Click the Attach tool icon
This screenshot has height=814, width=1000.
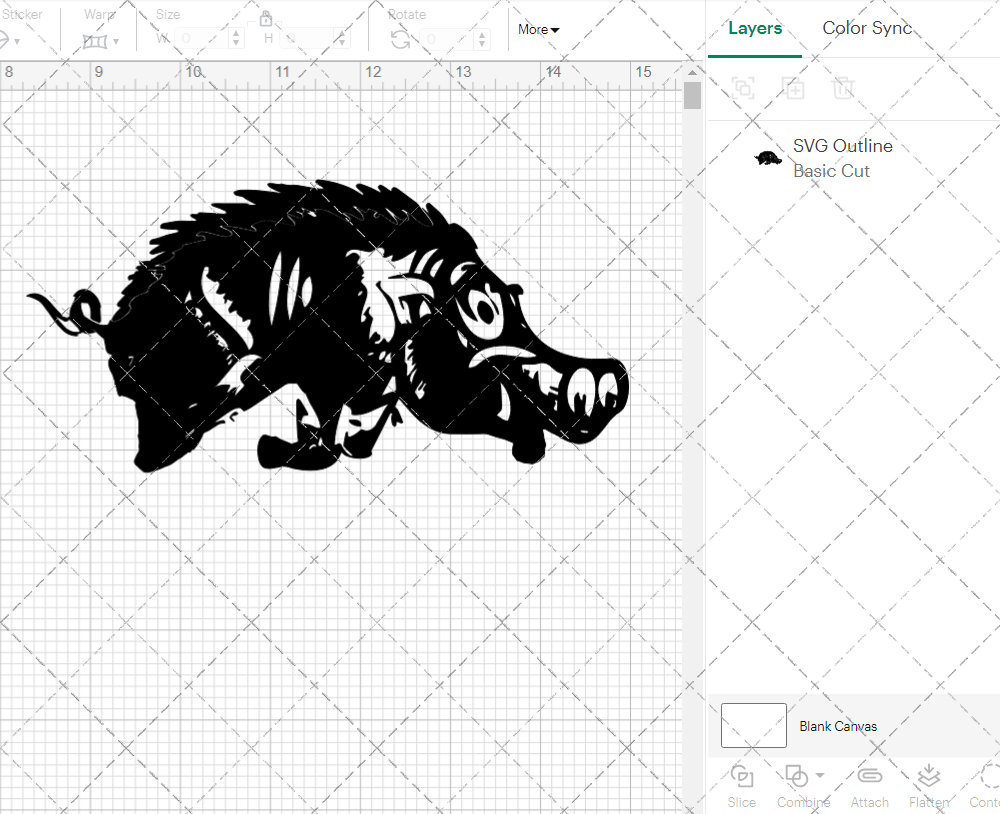point(869,776)
